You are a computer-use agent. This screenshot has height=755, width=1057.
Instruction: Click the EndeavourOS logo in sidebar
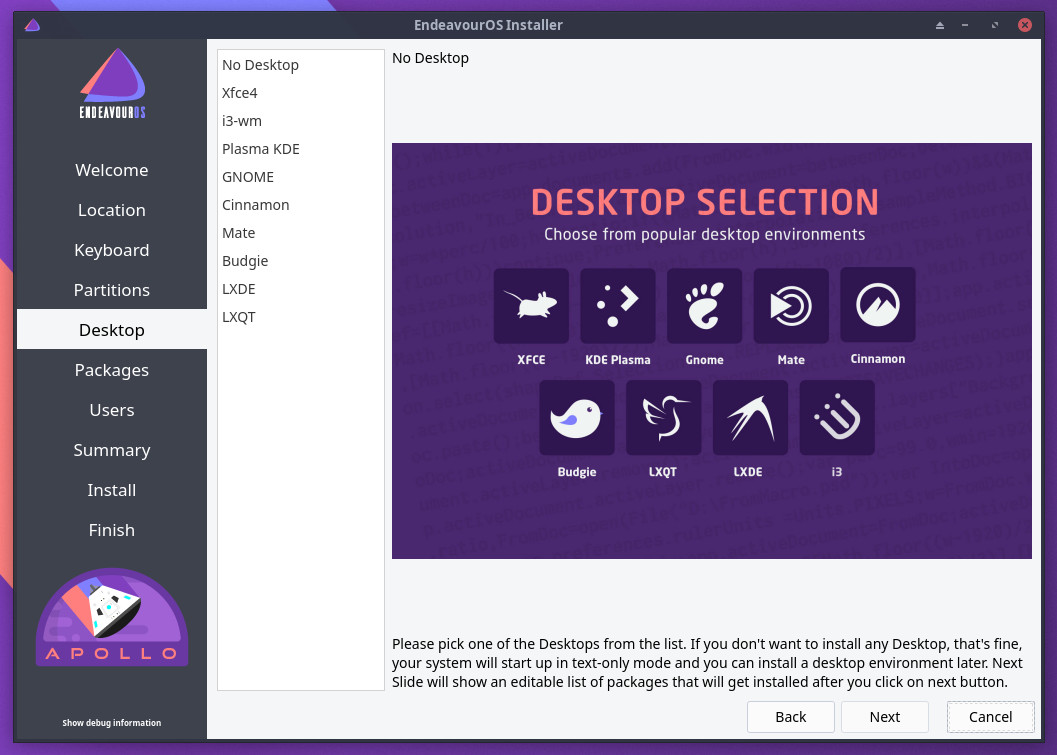(112, 84)
